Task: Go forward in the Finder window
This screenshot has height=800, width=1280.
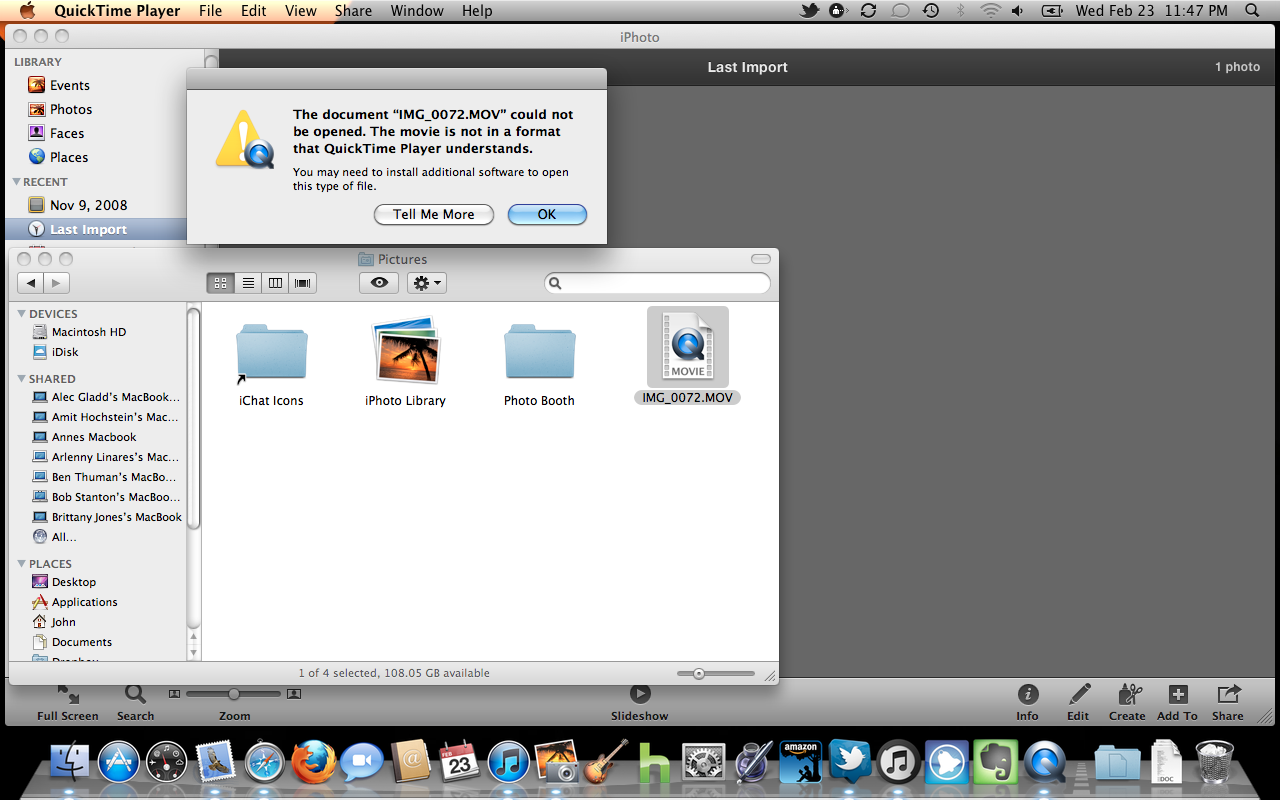Action: click(57, 283)
